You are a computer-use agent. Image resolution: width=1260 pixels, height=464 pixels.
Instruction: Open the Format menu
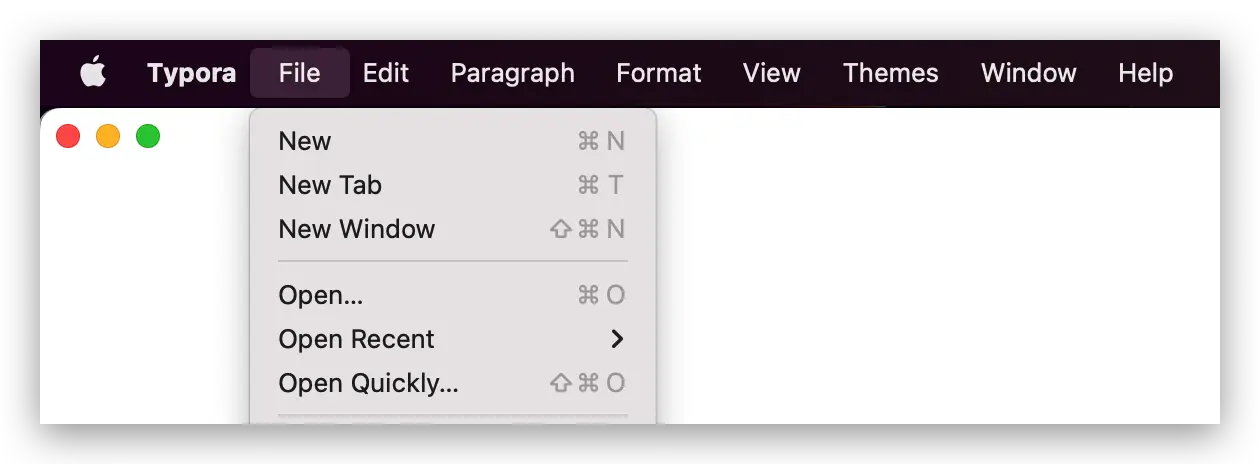[659, 73]
